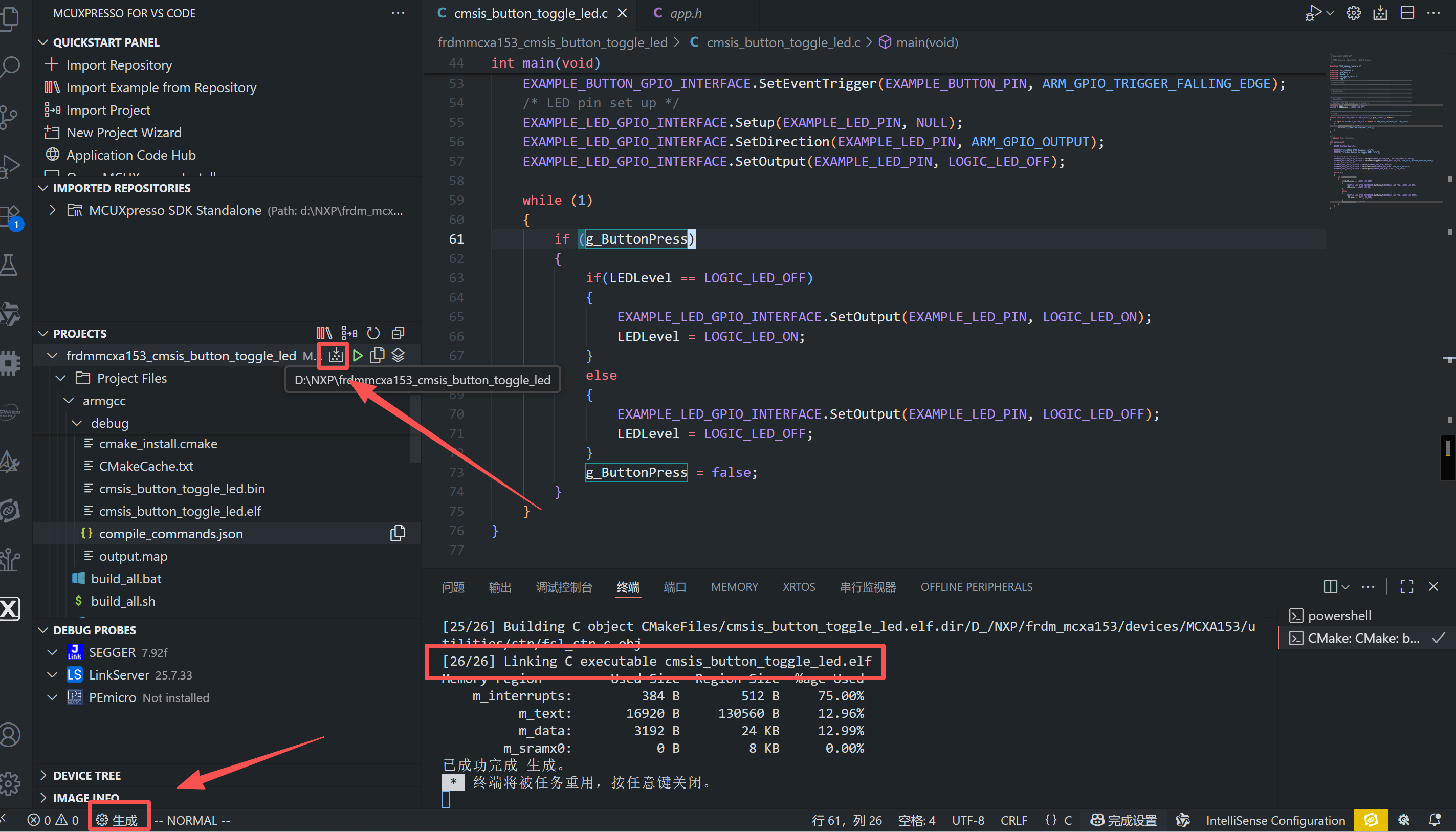Select powershell terminal in list
This screenshot has width=1456, height=832.
coord(1339,616)
